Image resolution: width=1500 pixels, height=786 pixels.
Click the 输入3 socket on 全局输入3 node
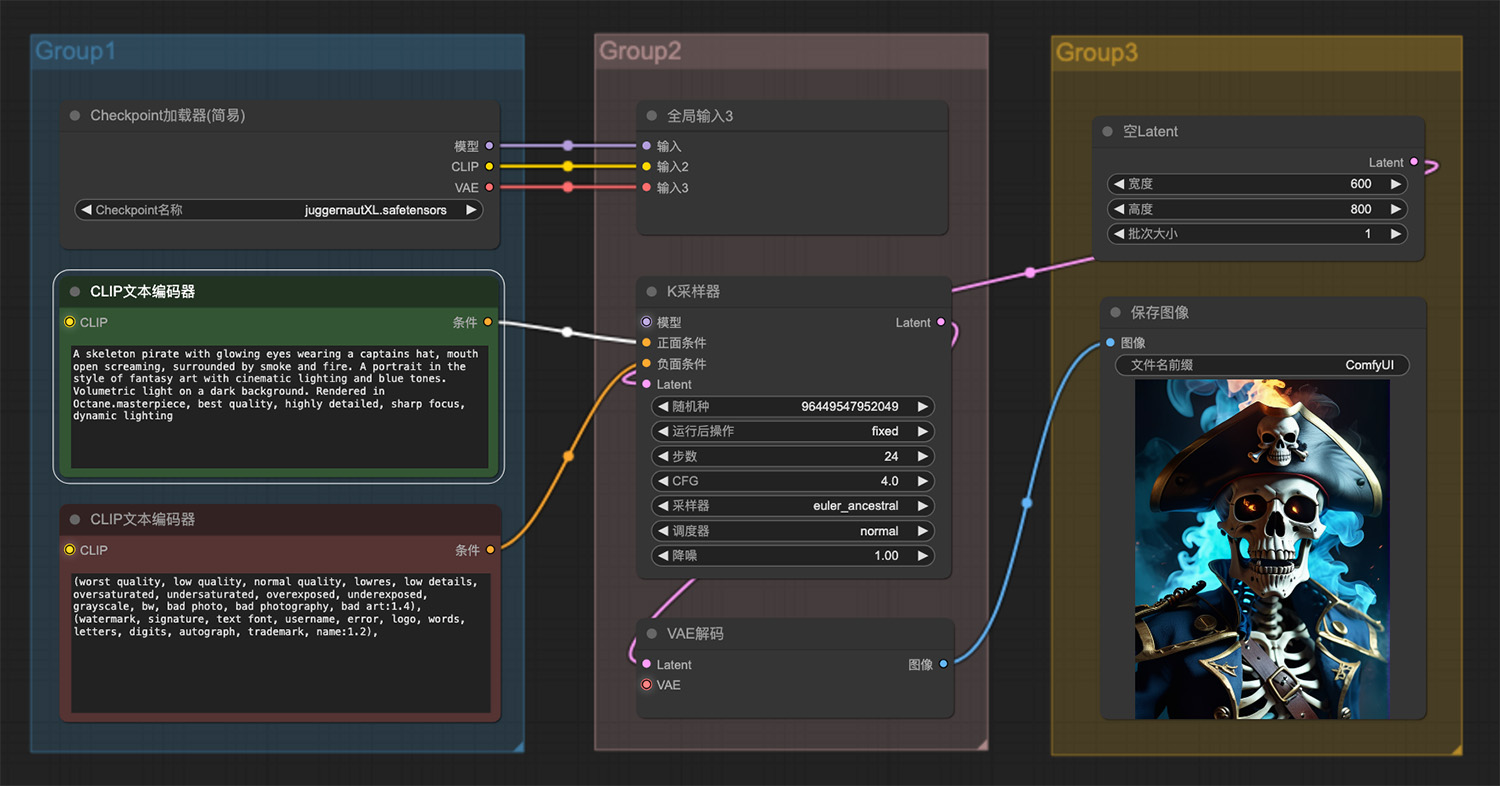(x=647, y=187)
